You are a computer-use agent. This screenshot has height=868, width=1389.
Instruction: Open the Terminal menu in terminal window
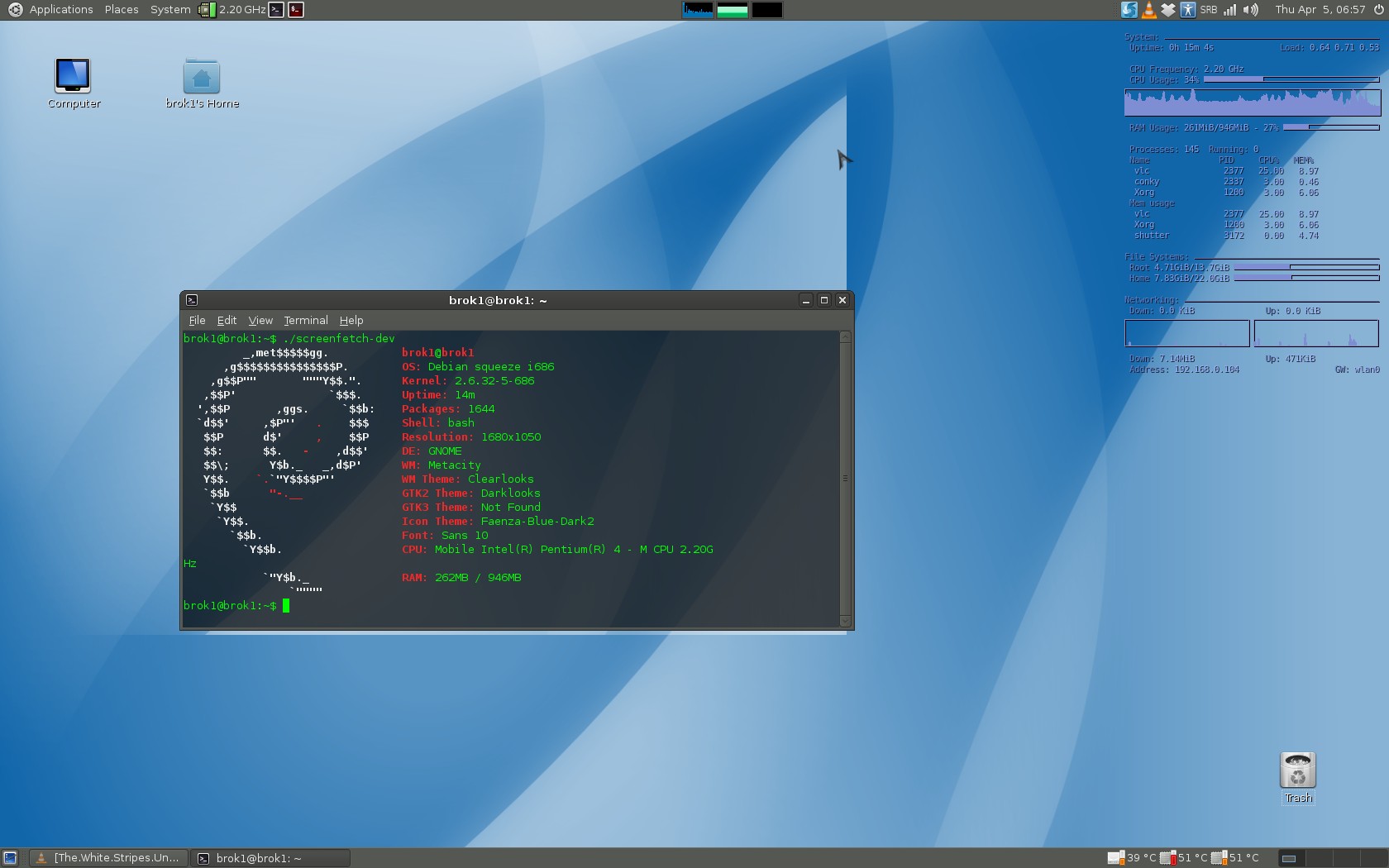point(305,321)
